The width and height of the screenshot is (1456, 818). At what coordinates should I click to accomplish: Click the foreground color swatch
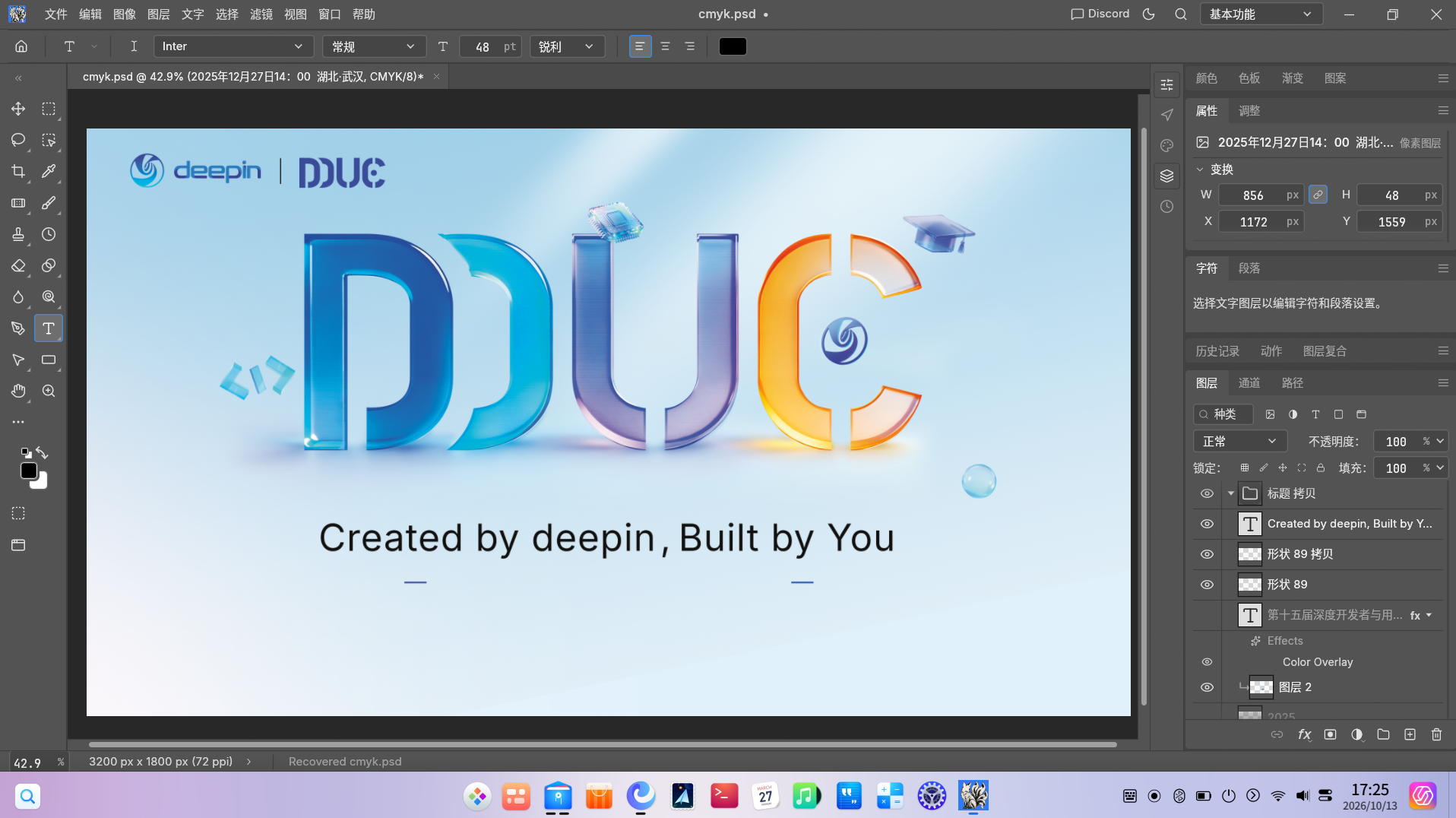point(29,471)
